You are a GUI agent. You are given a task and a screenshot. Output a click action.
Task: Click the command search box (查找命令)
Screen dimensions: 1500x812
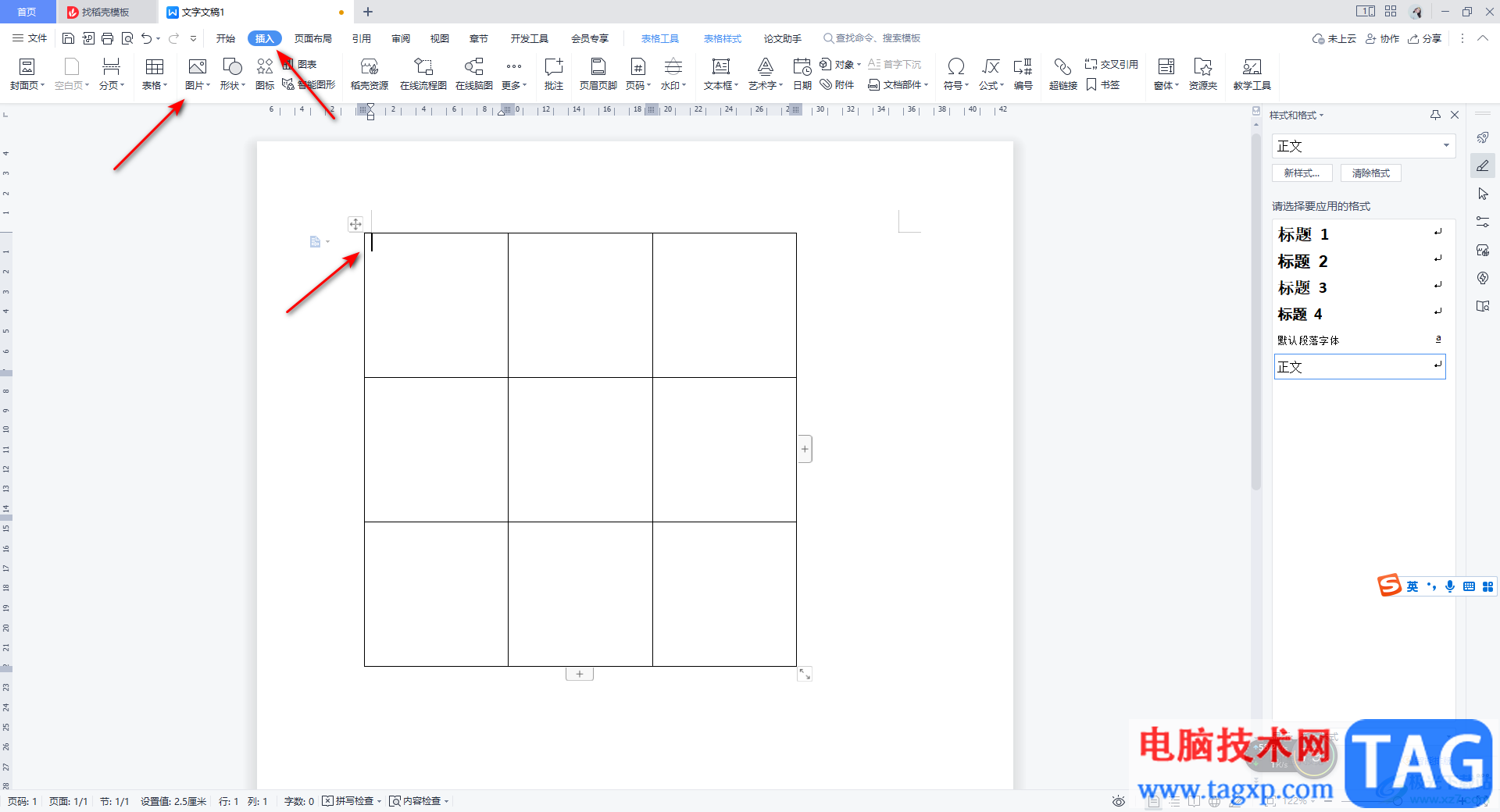(872, 38)
